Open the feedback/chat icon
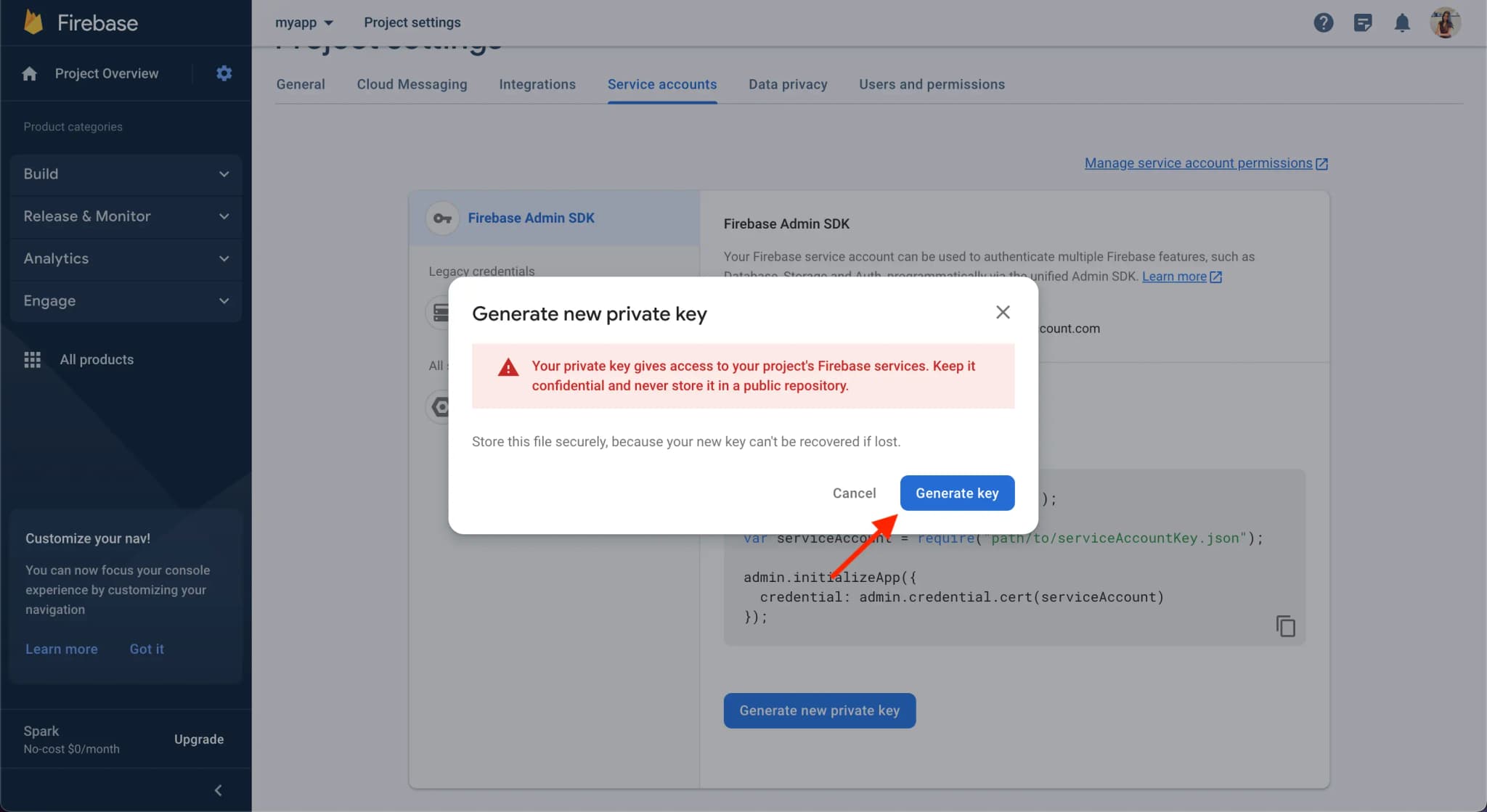The width and height of the screenshot is (1487, 812). [x=1363, y=22]
